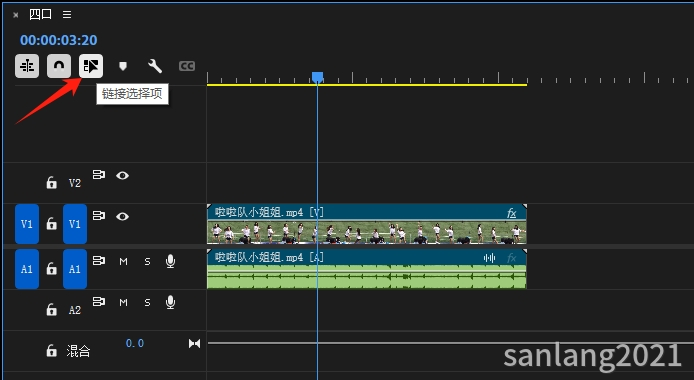Solo the A2 audio track

[147, 303]
